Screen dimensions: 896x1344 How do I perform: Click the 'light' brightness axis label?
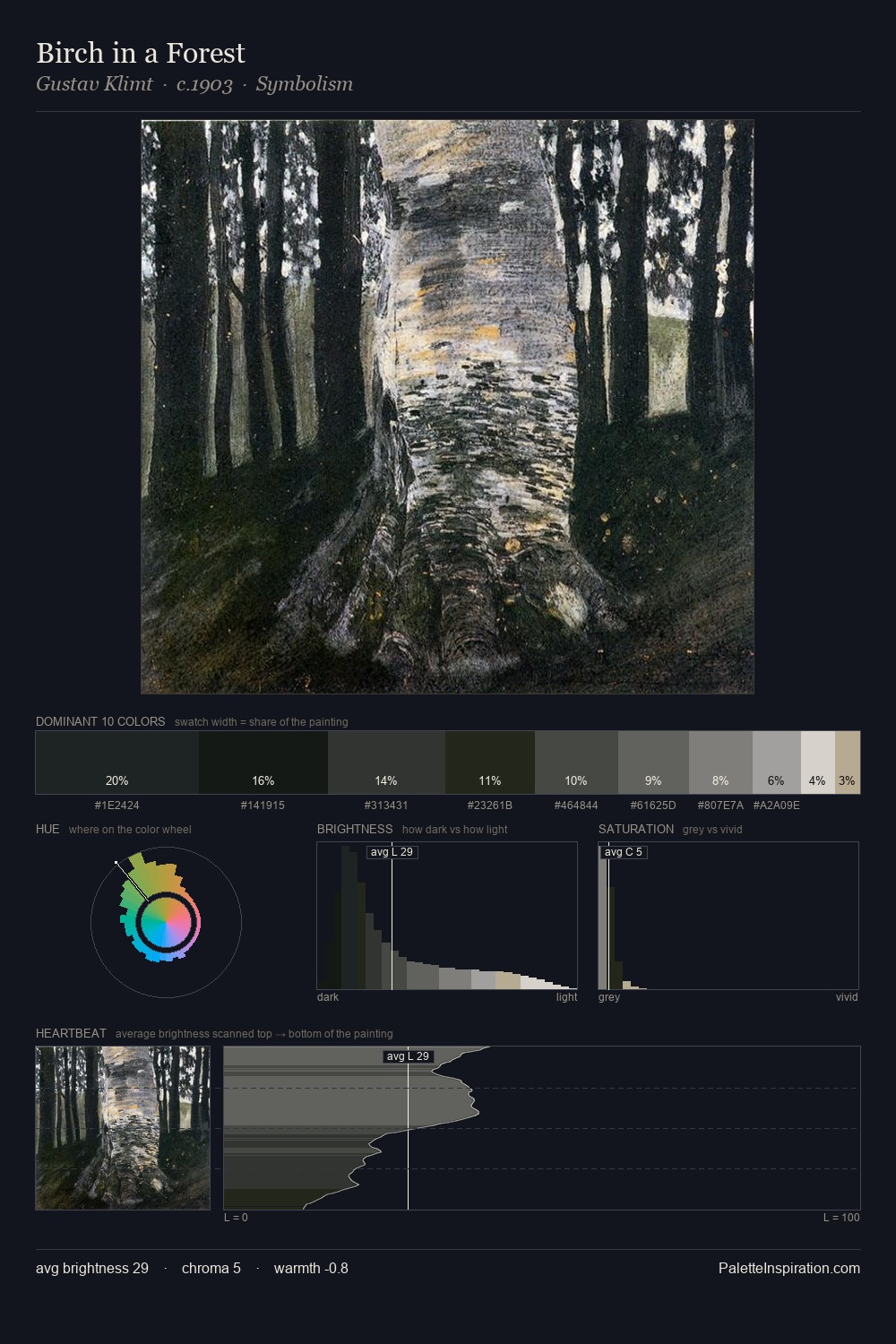[566, 997]
